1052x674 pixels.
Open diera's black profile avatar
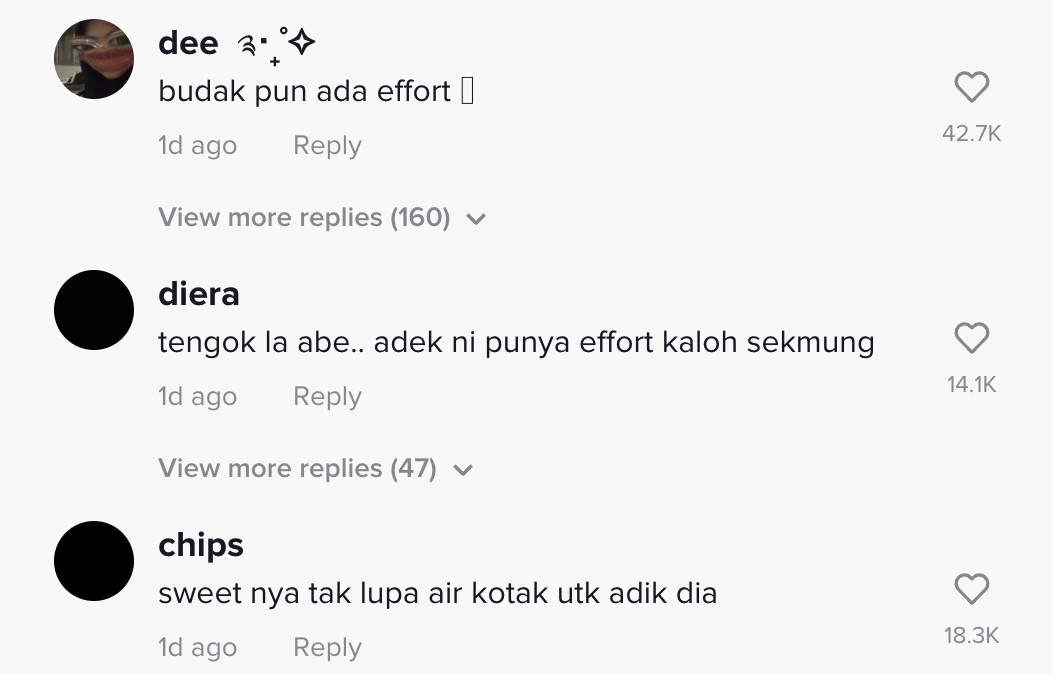click(93, 310)
